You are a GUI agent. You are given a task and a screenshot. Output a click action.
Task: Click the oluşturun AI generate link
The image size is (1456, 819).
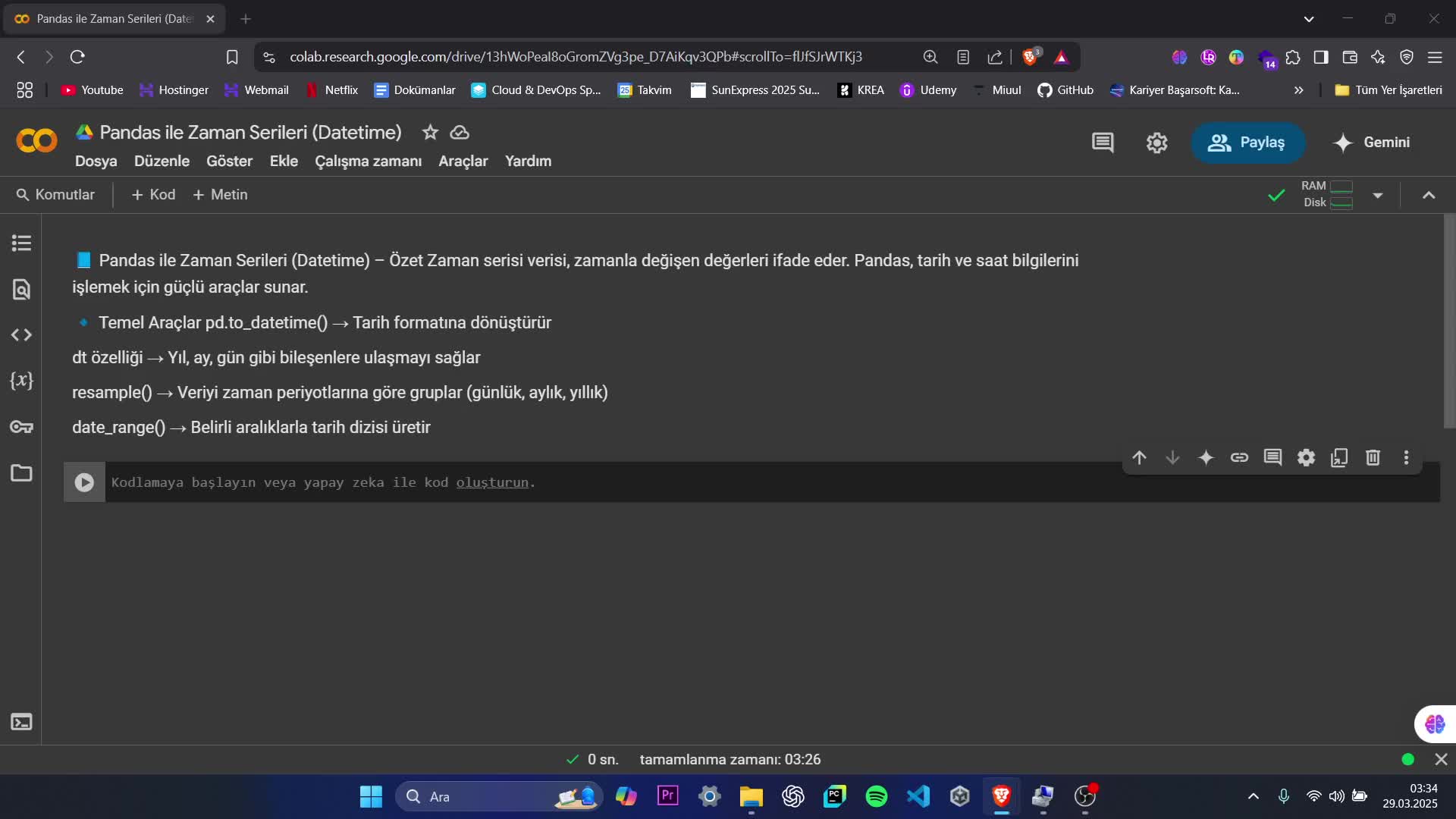tap(491, 482)
